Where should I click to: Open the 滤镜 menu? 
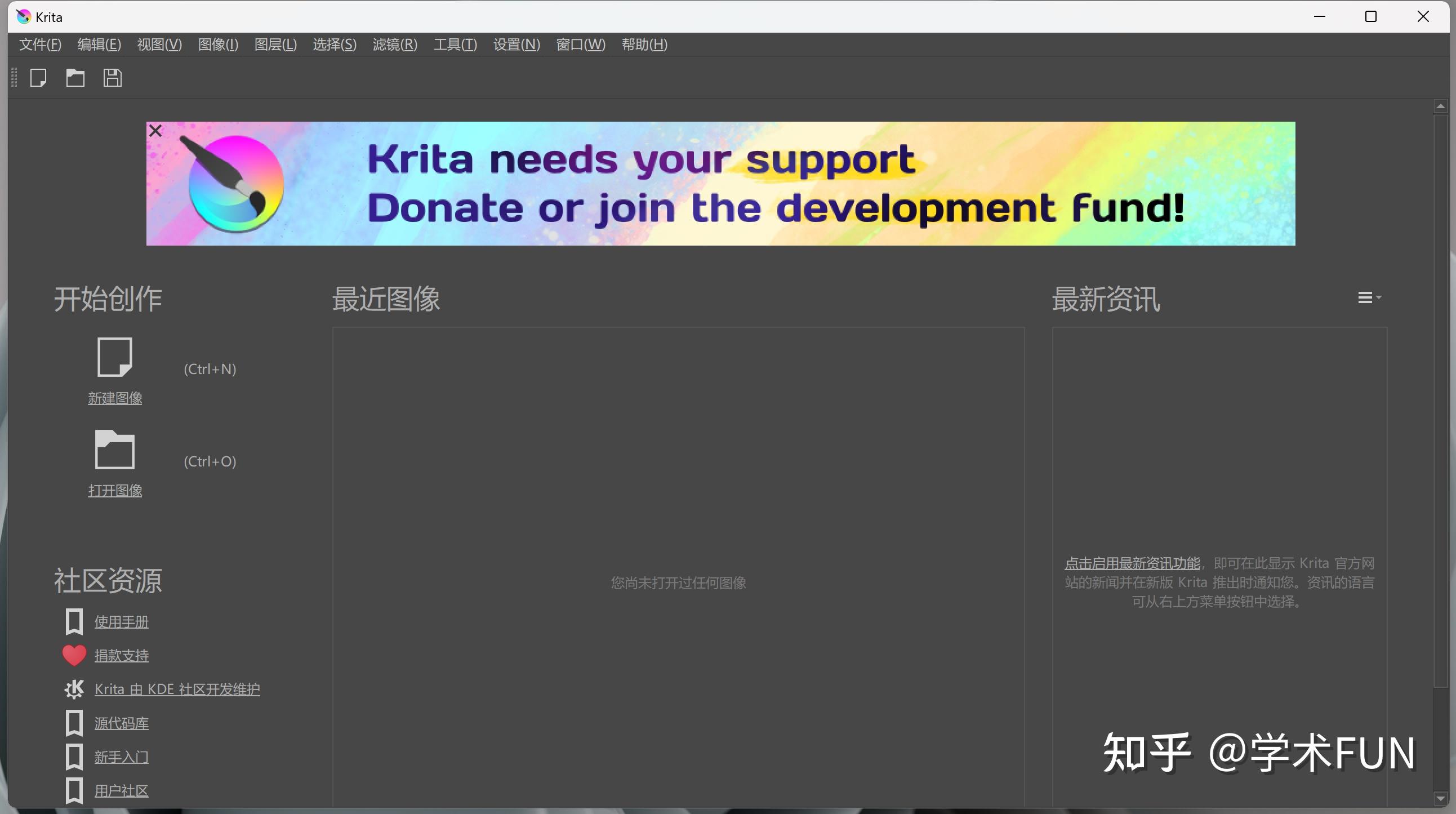click(x=394, y=45)
